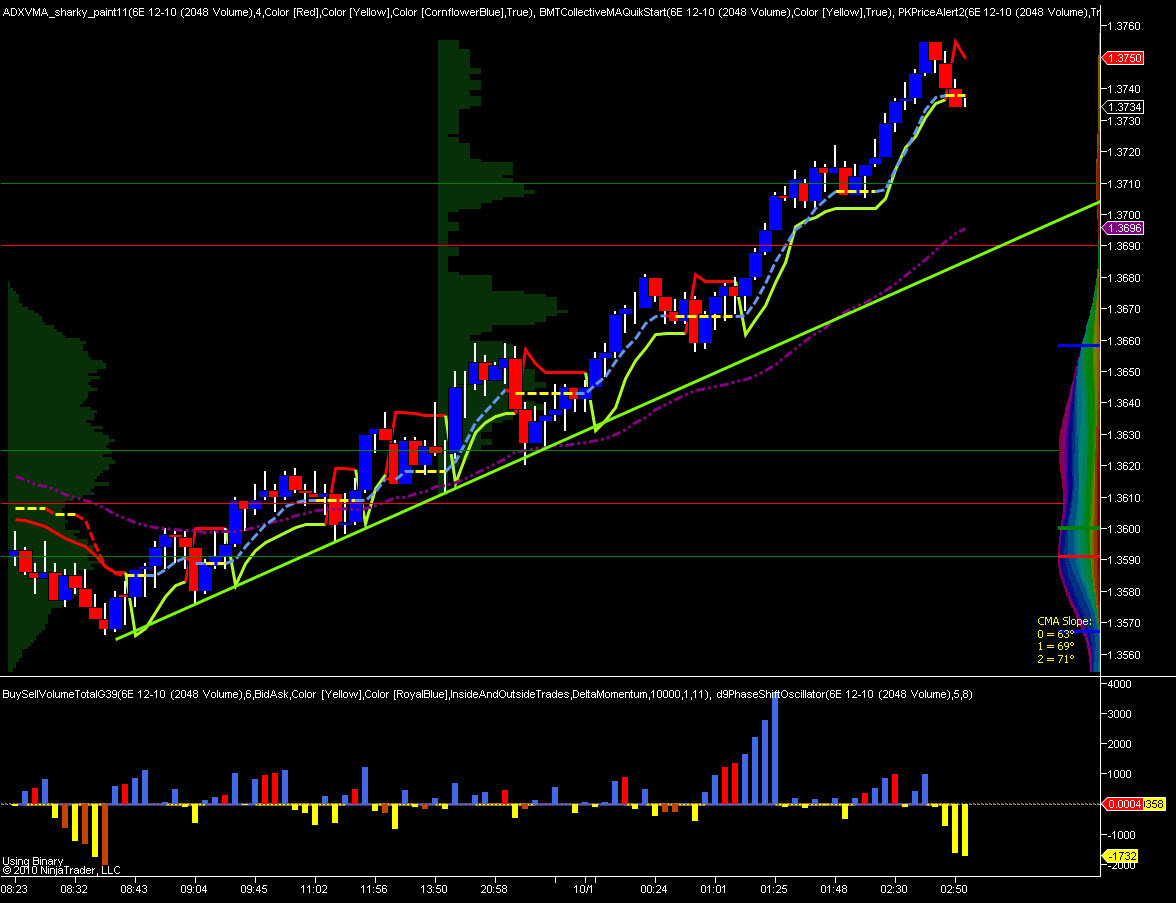Click the 1.3600 price axis label
This screenshot has width=1176, height=903.
coord(1124,529)
